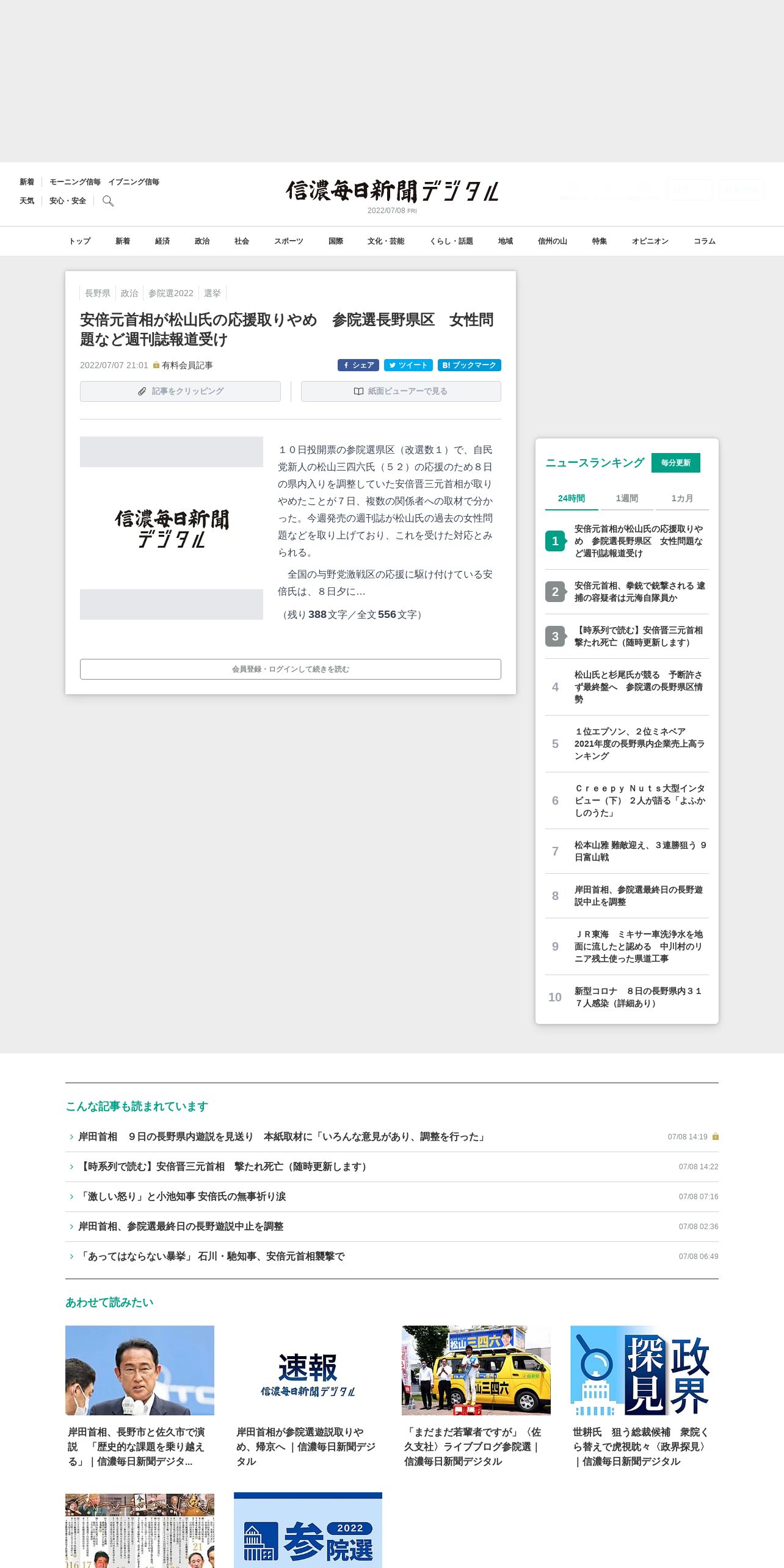Image resolution: width=784 pixels, height=1568 pixels.
Task: Click the 参院選2022 article tag
Action: tap(171, 293)
